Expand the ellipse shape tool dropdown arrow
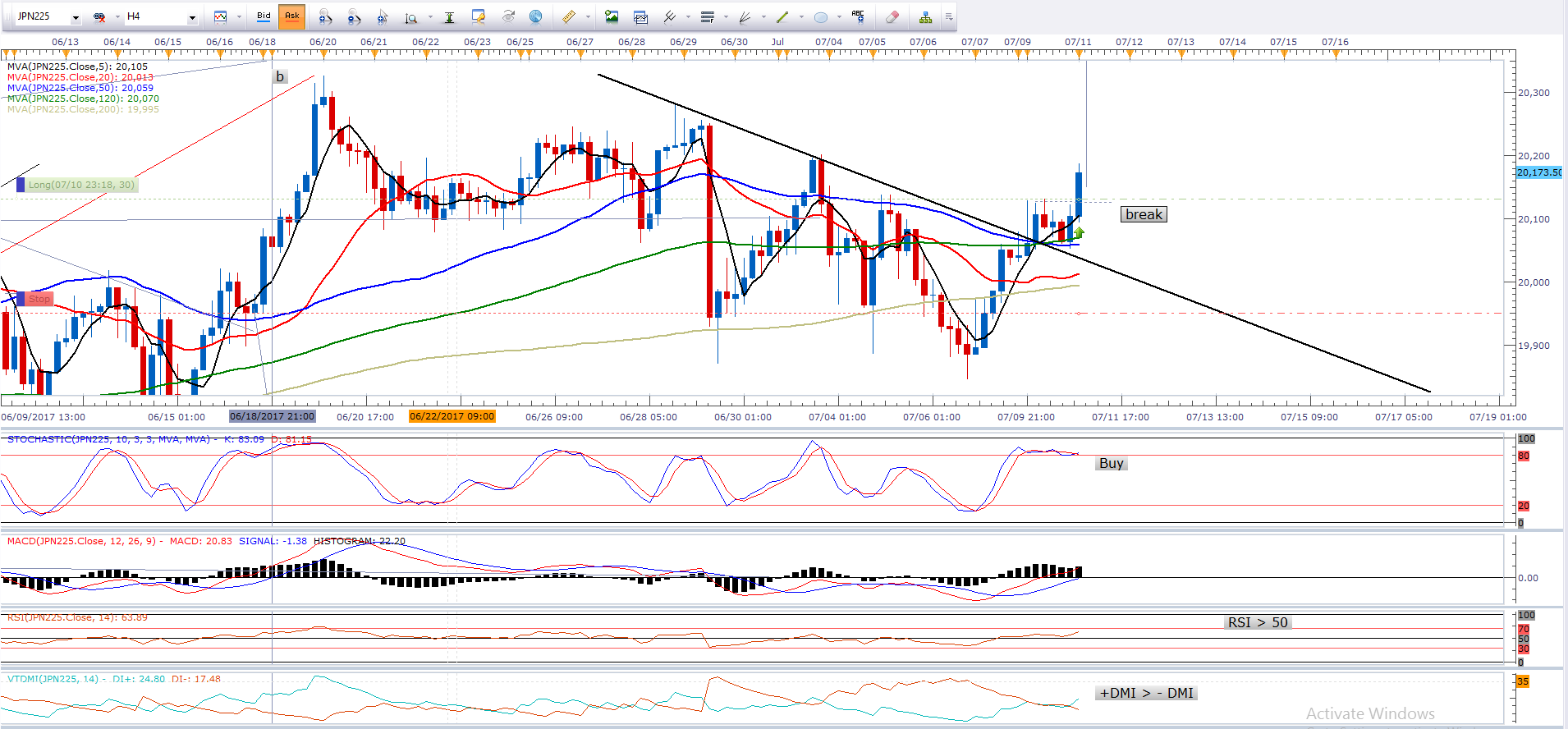Viewport: 1568px width, 729px height. click(x=839, y=17)
